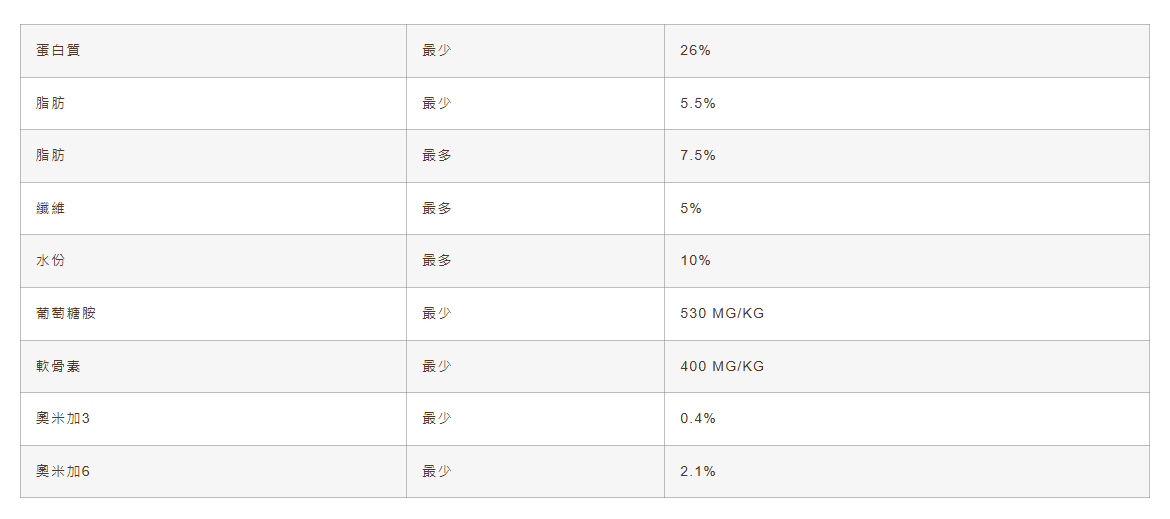Select the 530 MG/KG value cell
This screenshot has height=519, width=1170.
[x=722, y=313]
